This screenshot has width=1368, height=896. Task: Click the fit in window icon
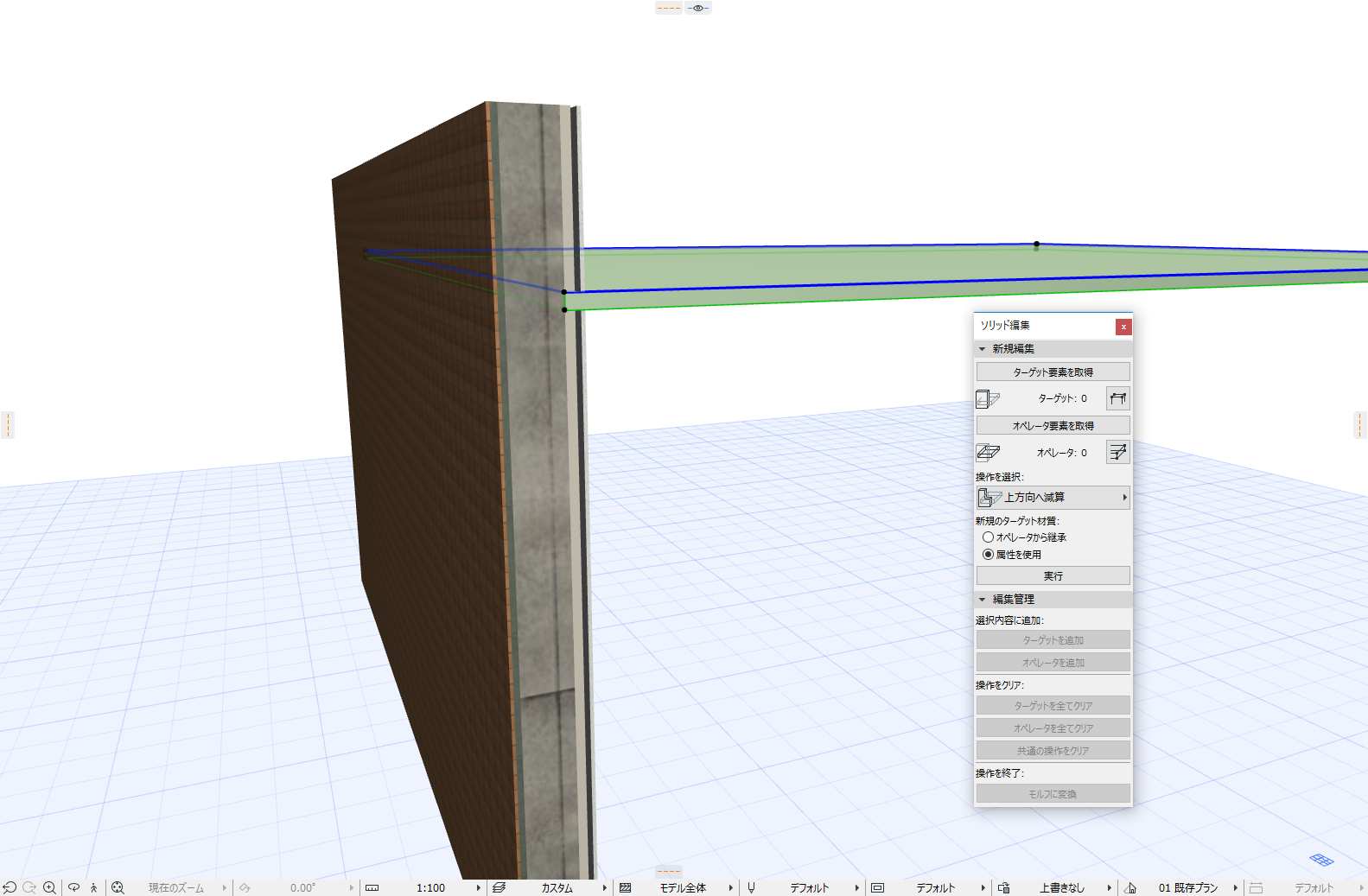(118, 887)
